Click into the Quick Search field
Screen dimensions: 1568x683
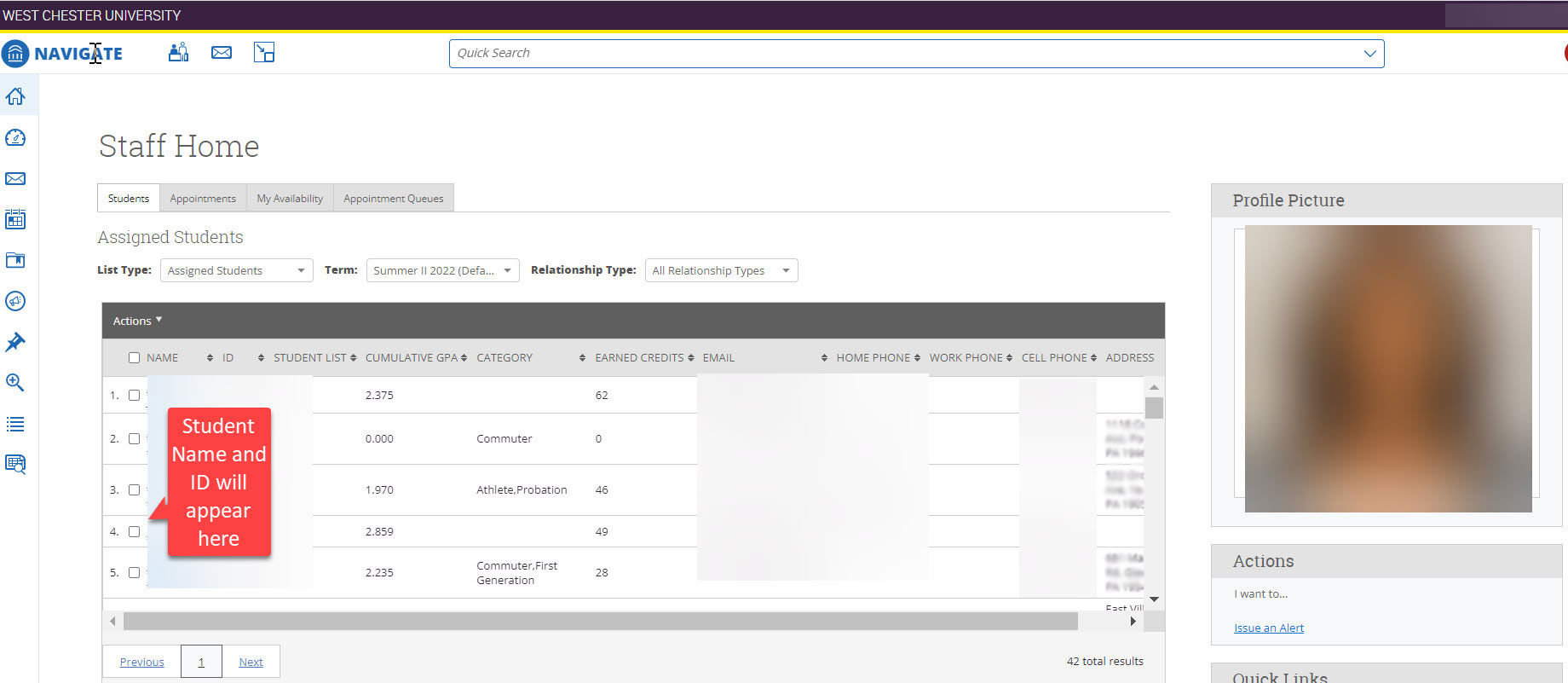903,53
